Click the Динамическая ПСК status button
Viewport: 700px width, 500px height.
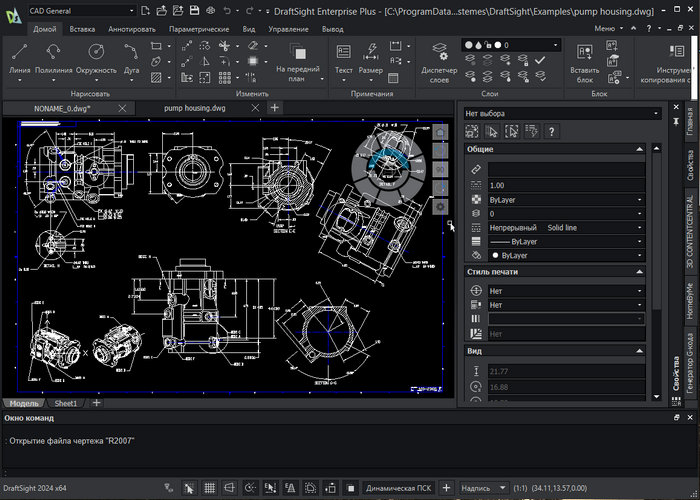[399, 489]
